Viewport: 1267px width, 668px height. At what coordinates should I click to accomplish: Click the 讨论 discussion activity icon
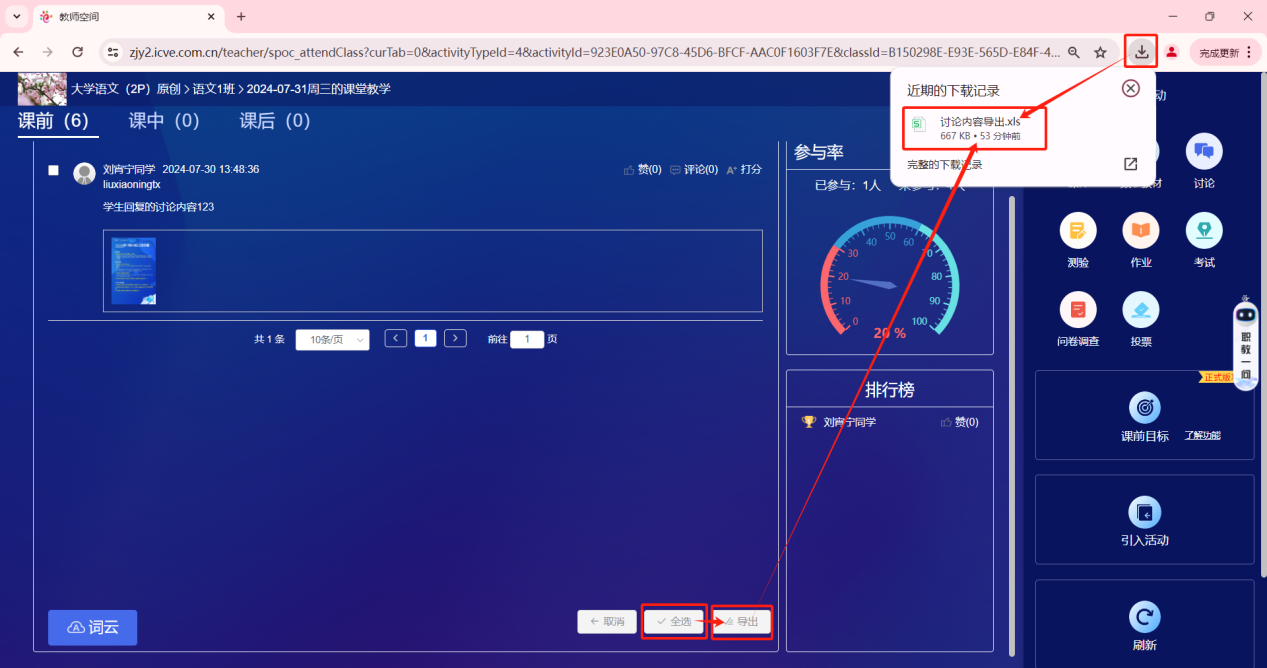click(x=1203, y=152)
